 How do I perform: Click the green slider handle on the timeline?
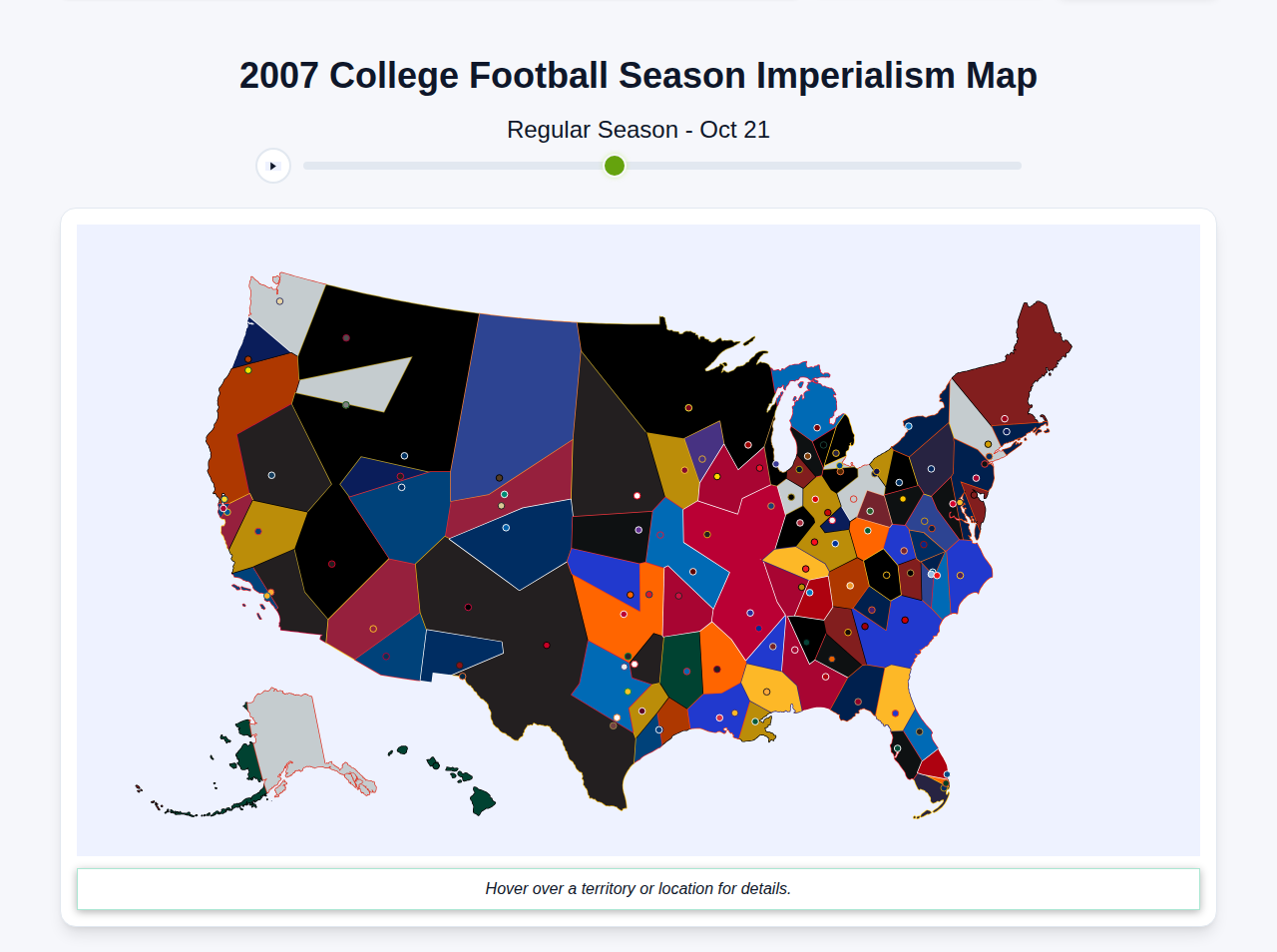(x=614, y=166)
